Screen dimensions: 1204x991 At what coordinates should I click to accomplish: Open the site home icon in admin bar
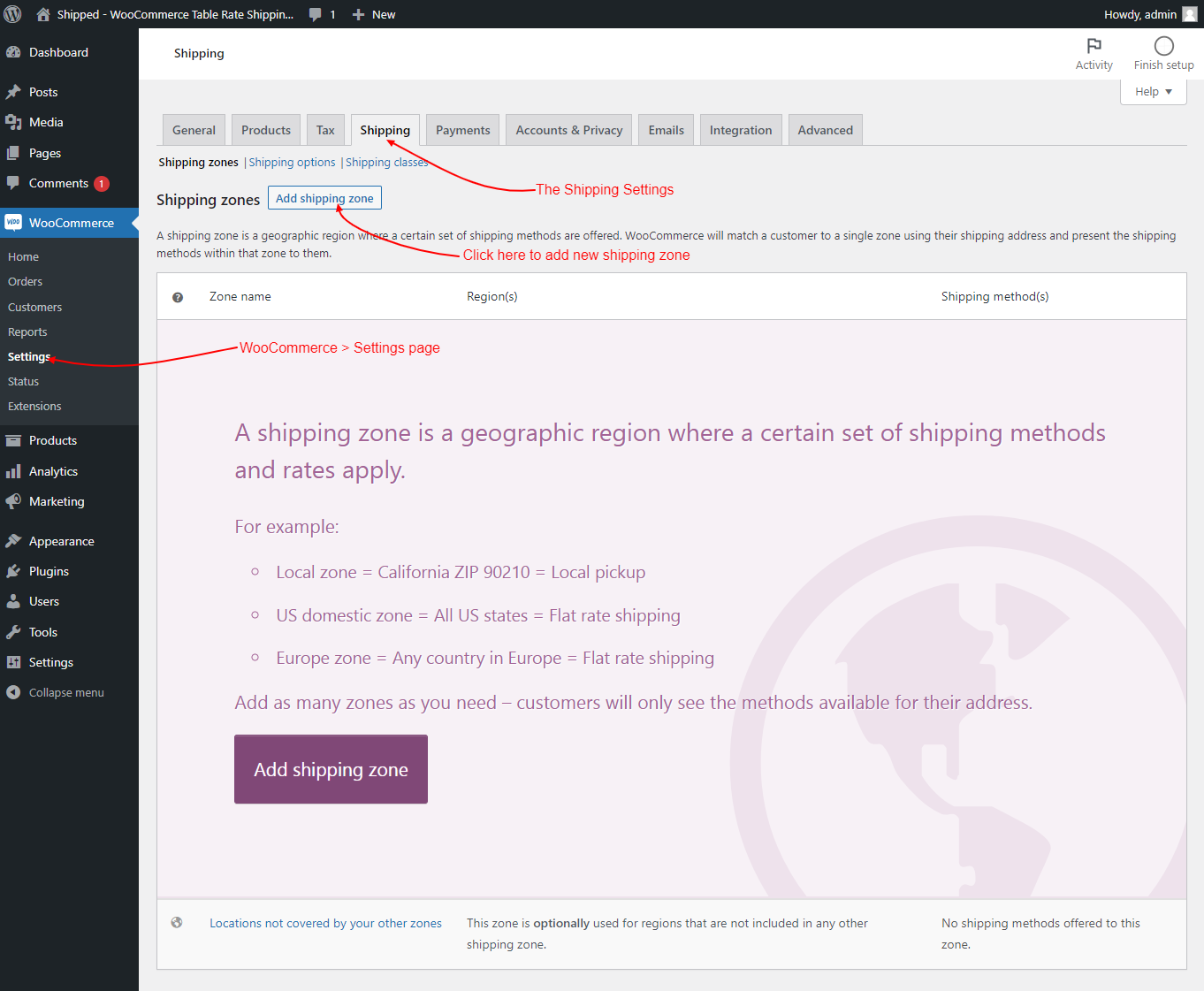[43, 14]
